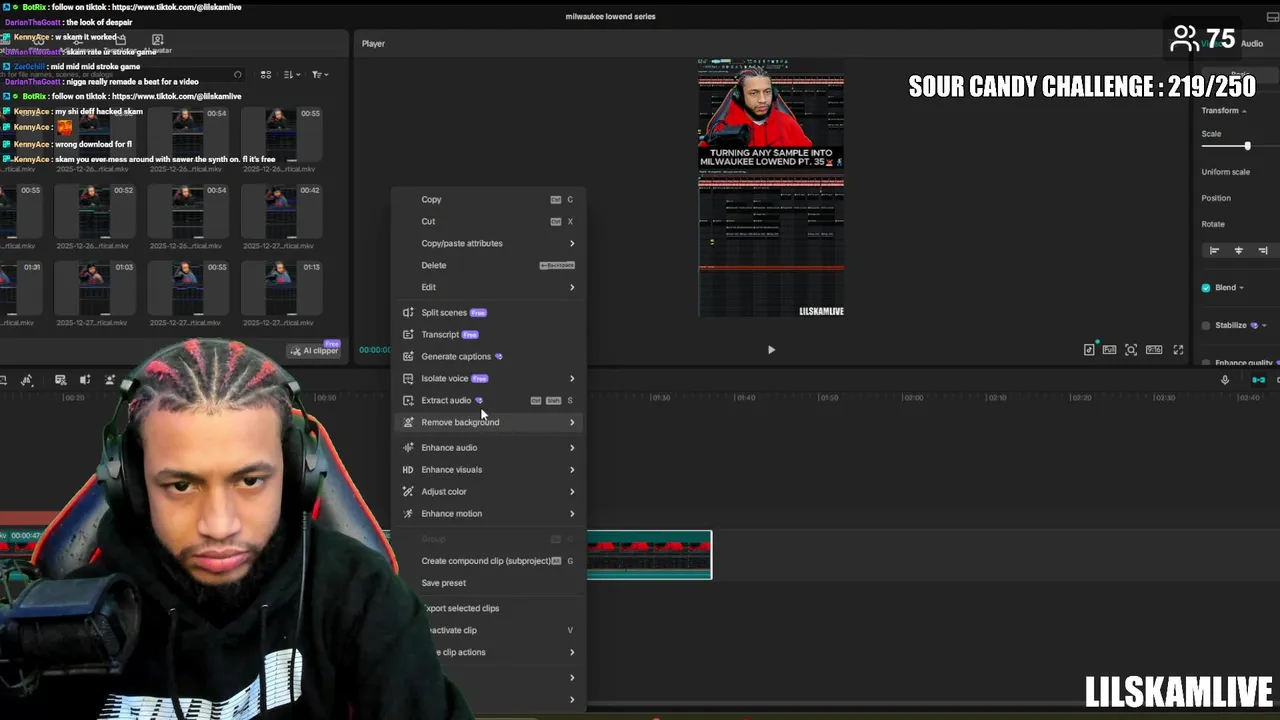Image resolution: width=1280 pixels, height=720 pixels.
Task: Click the Generate captions icon
Action: click(x=408, y=357)
